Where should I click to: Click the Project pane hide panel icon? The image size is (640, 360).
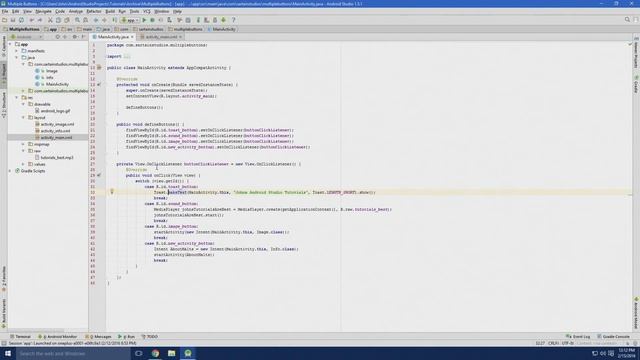click(83, 37)
